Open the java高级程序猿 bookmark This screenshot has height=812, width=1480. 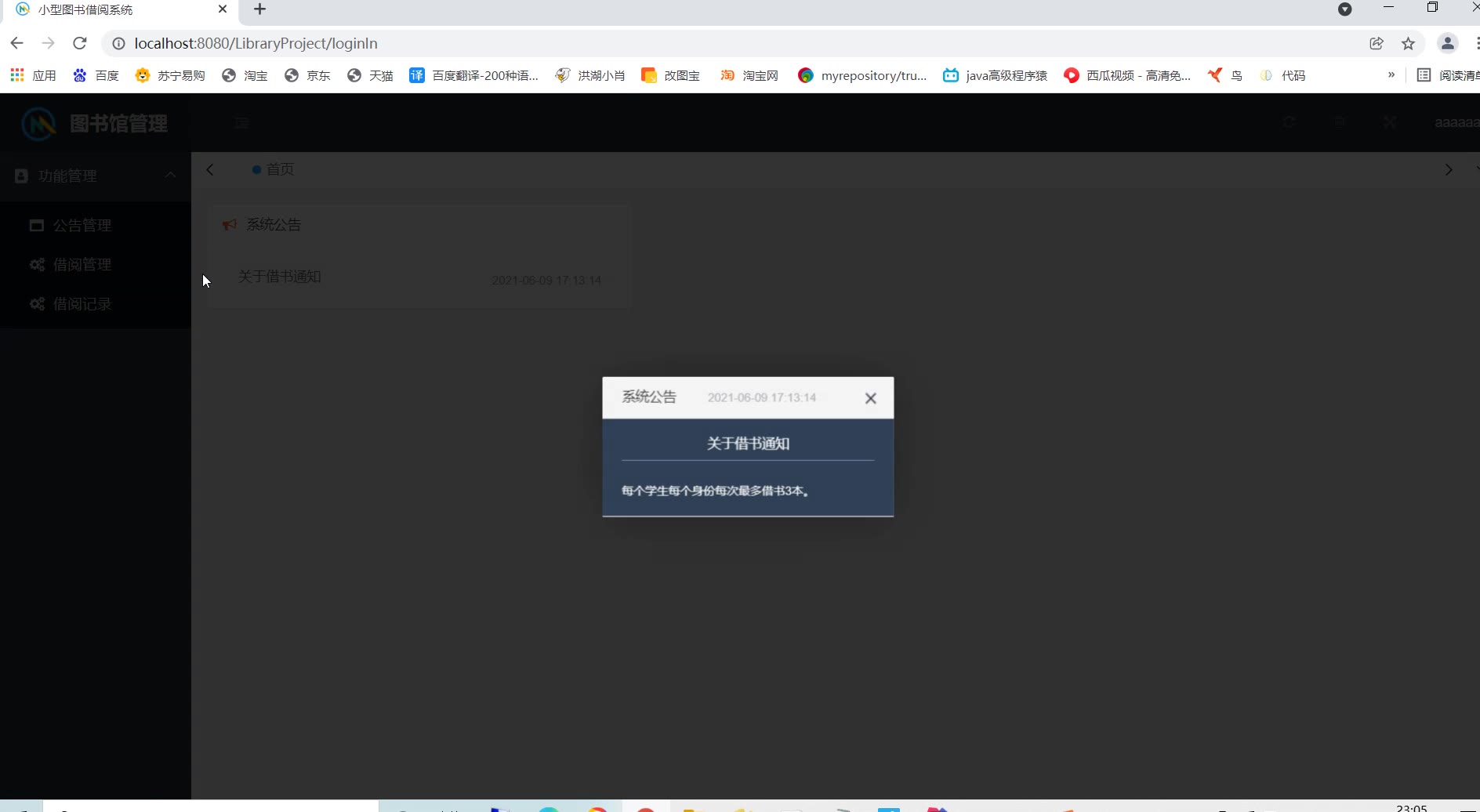click(996, 75)
